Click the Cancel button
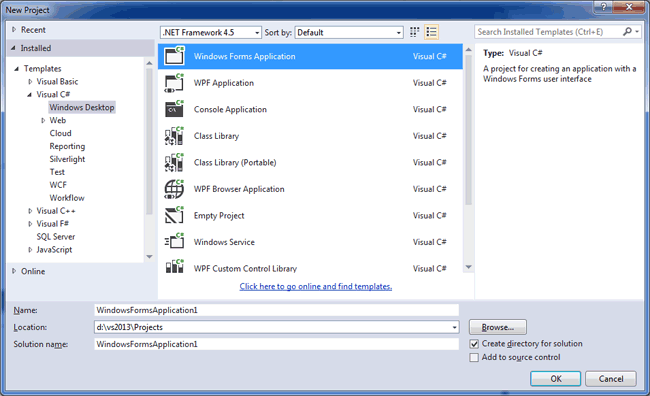The height and width of the screenshot is (396, 650). click(x=611, y=379)
